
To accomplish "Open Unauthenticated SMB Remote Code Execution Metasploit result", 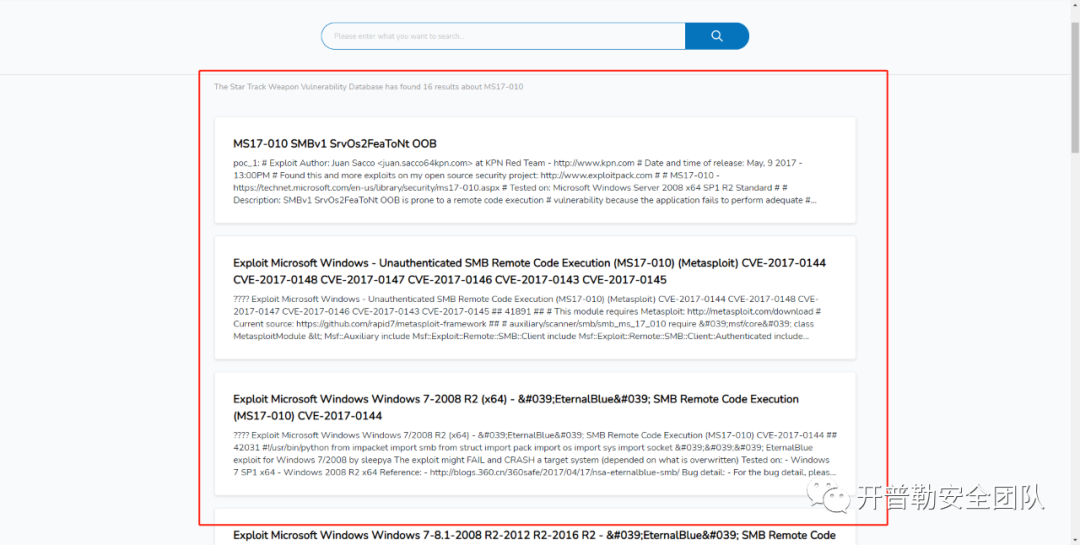I will (529, 271).
